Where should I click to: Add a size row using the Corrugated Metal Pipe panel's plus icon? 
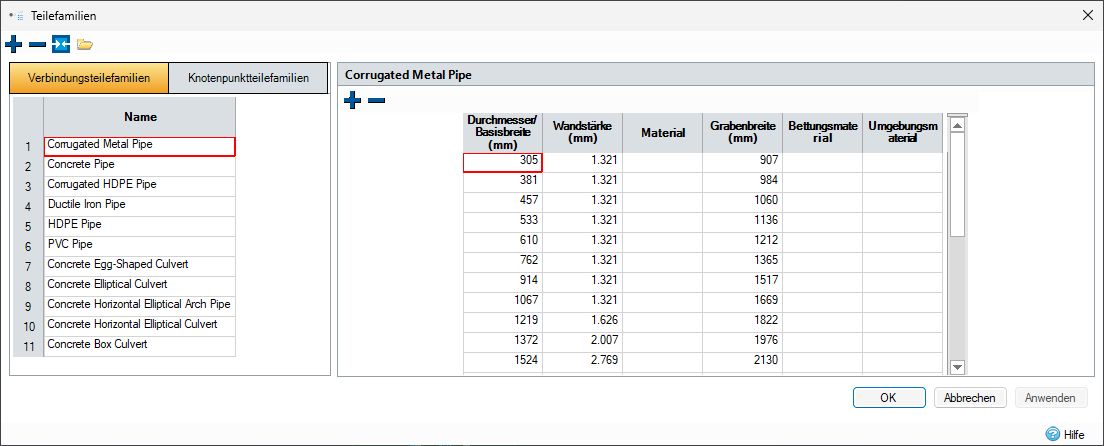(x=353, y=101)
